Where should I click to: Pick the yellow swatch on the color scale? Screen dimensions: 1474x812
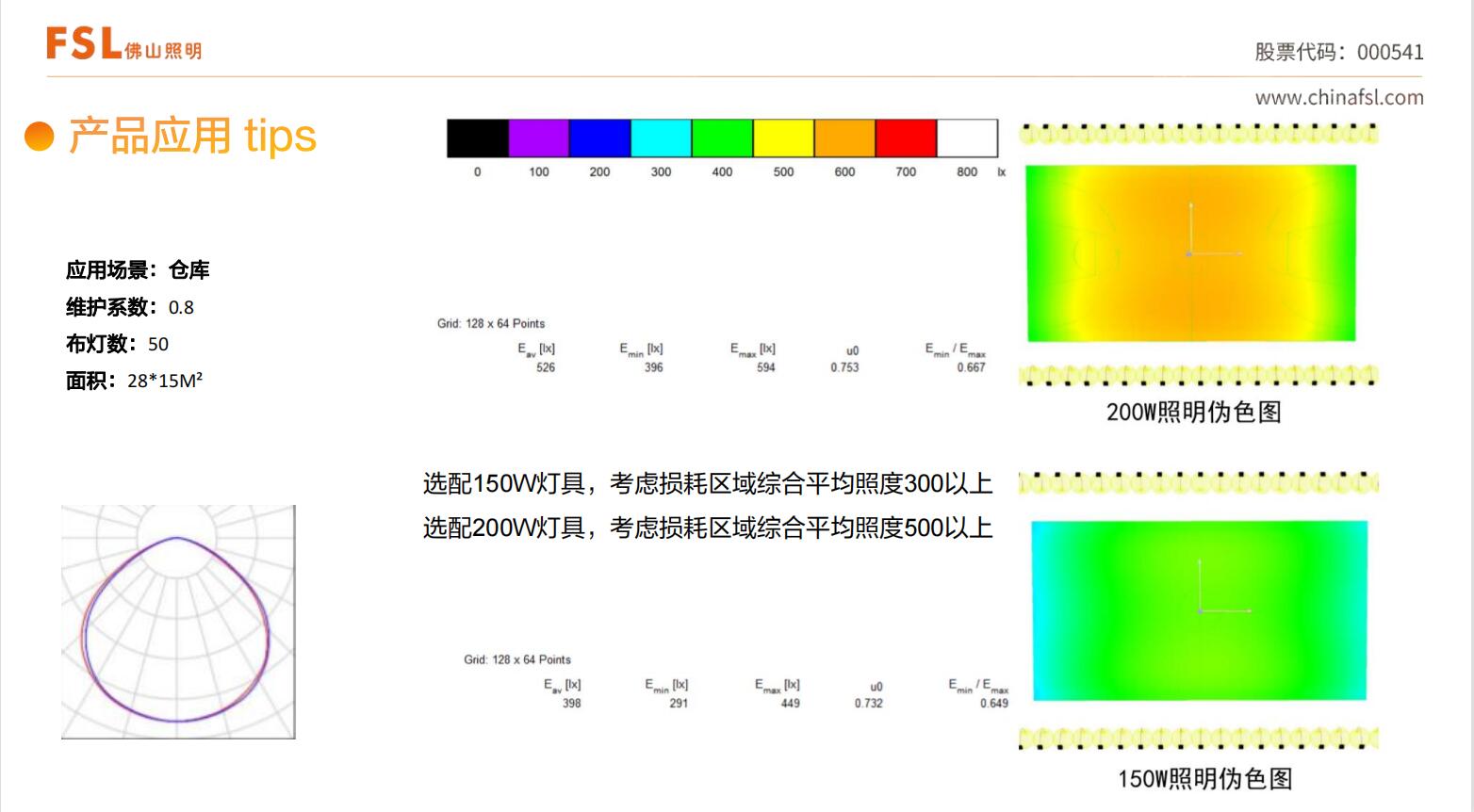pyautogui.click(x=783, y=138)
